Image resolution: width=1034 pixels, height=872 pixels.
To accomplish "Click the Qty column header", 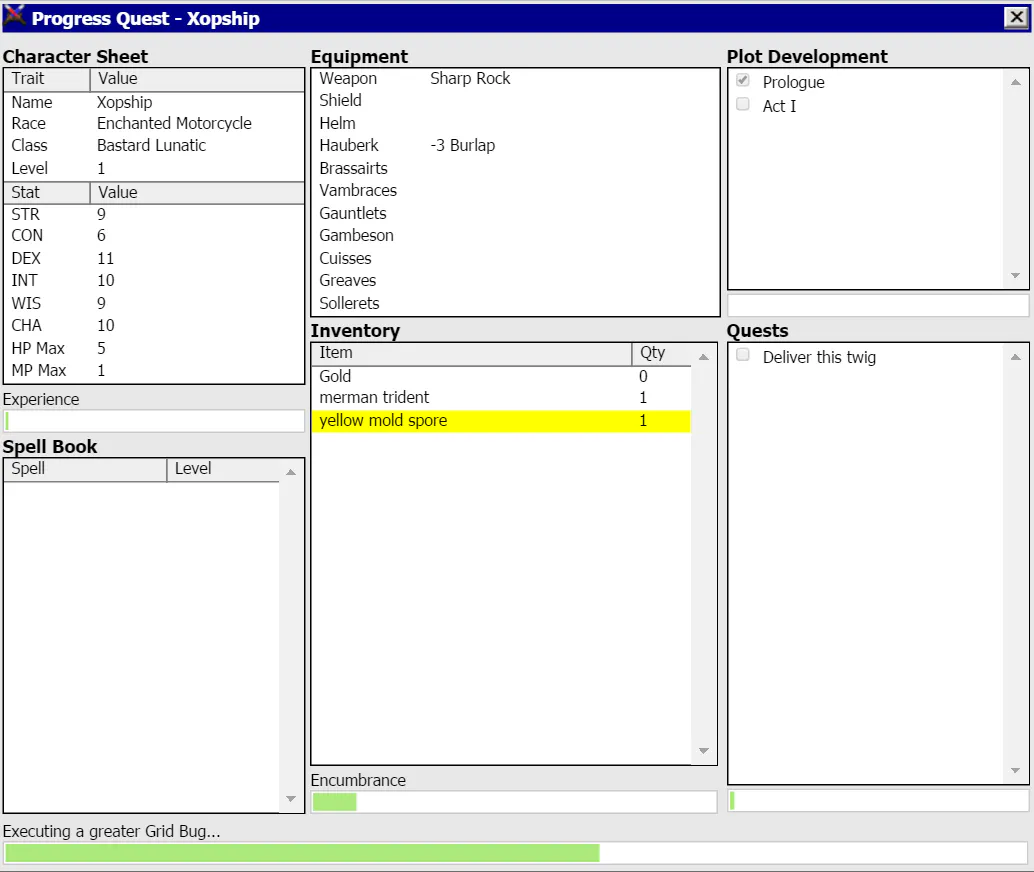I will pyautogui.click(x=661, y=354).
